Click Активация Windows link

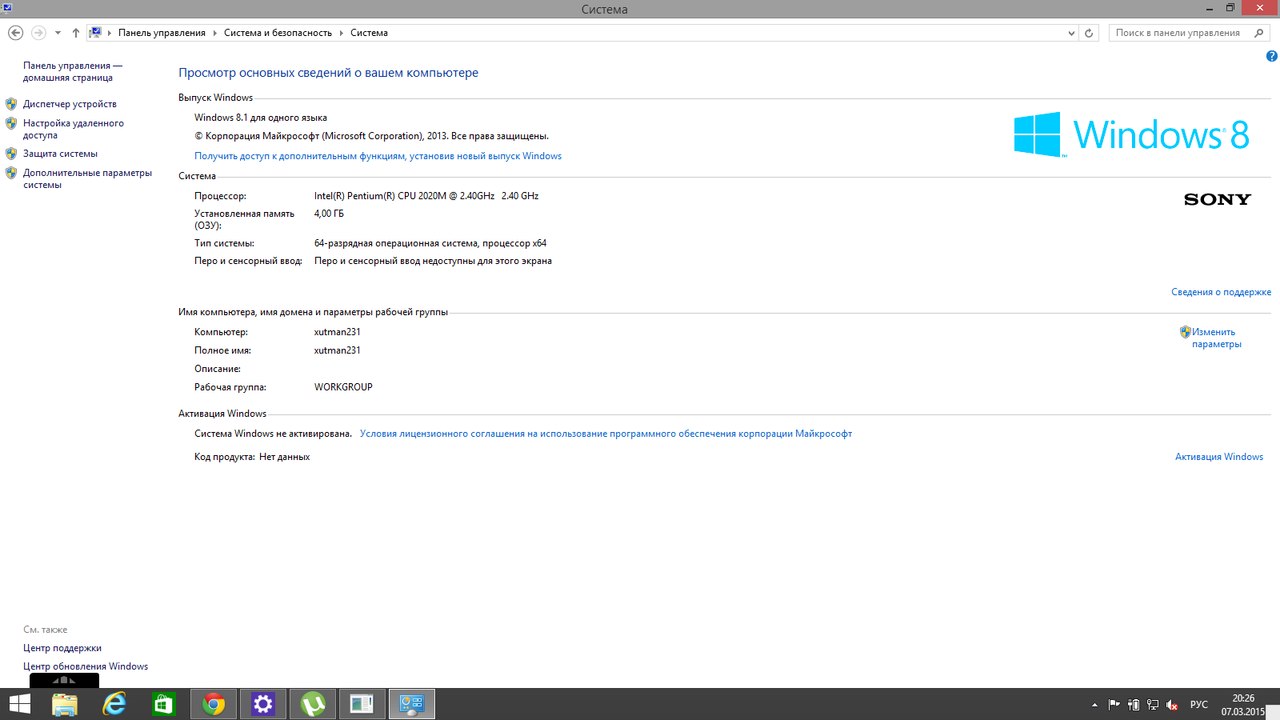click(x=1219, y=457)
